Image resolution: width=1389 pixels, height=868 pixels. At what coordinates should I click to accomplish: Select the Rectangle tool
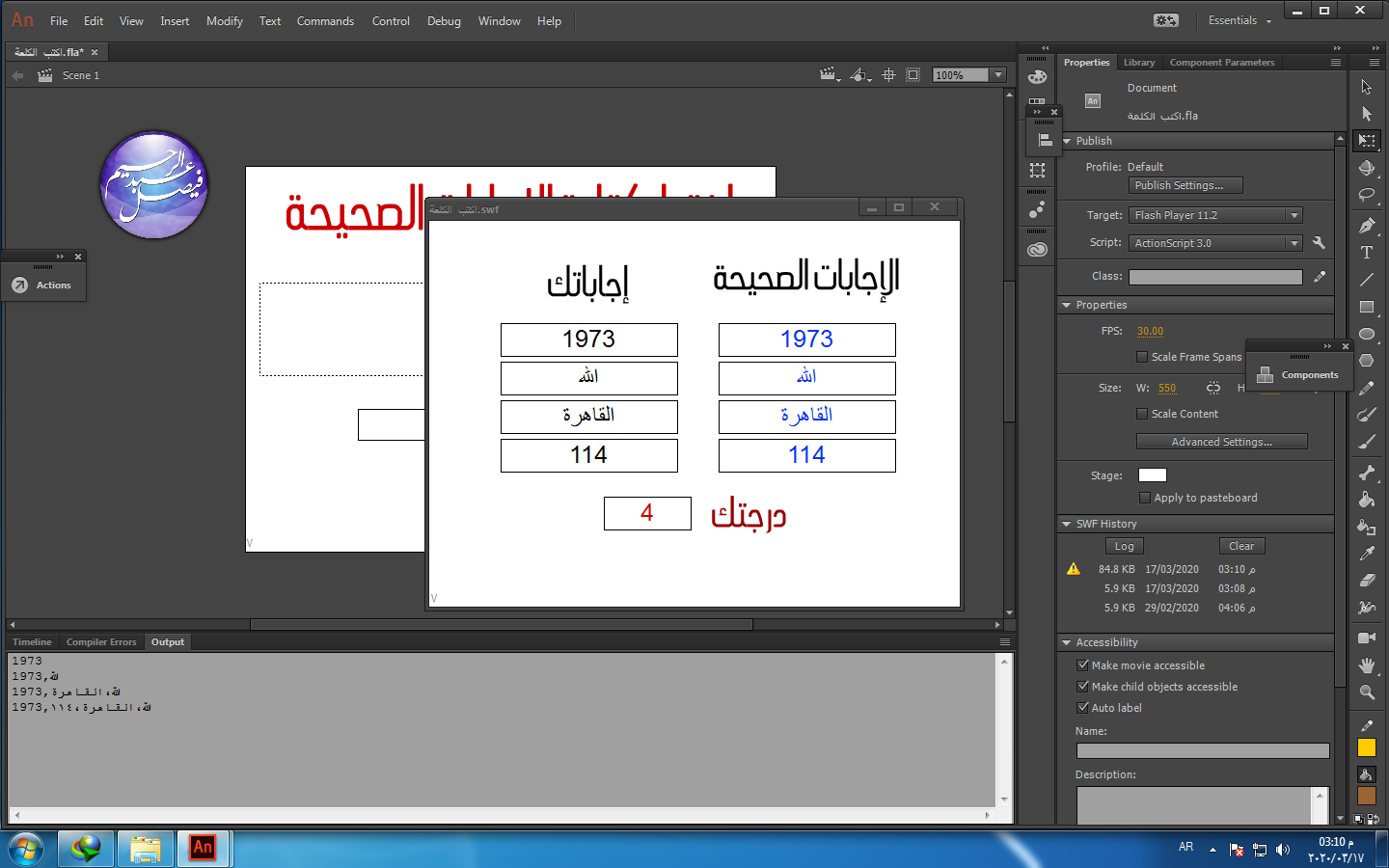coord(1367,307)
